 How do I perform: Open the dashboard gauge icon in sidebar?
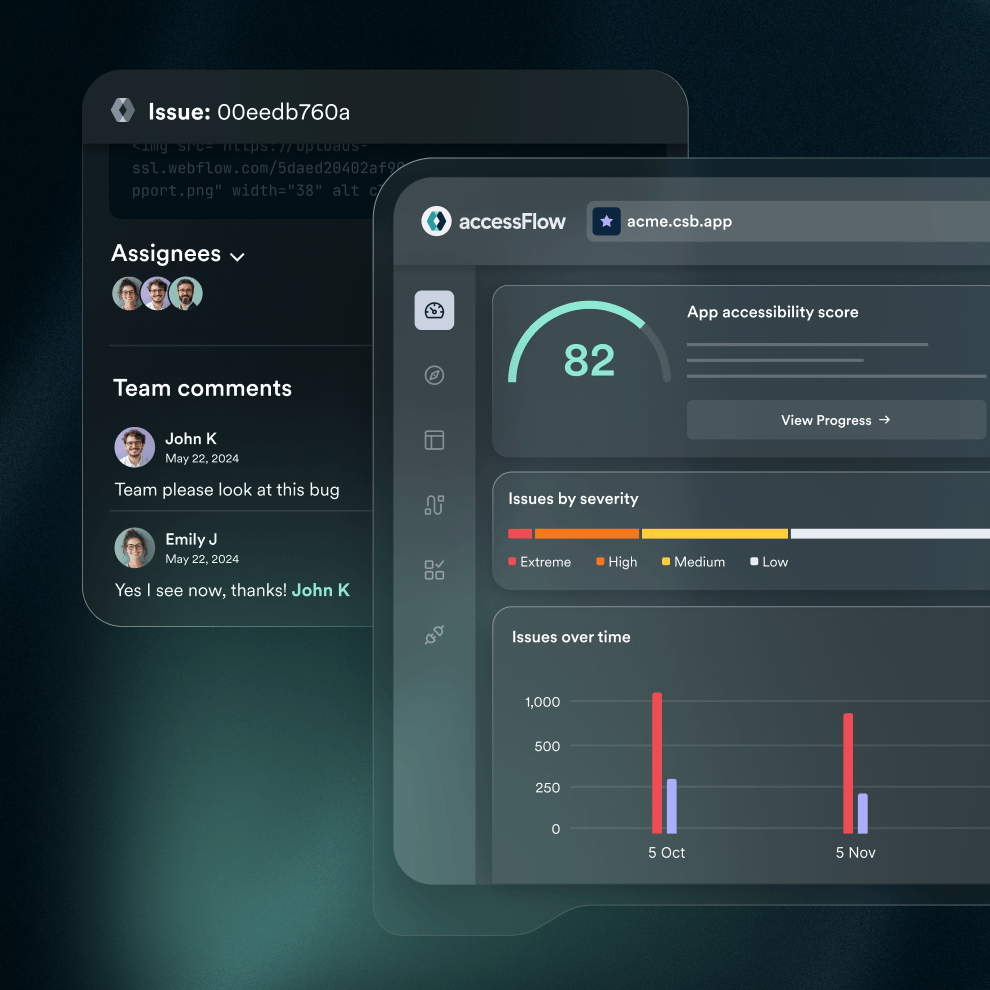434,310
